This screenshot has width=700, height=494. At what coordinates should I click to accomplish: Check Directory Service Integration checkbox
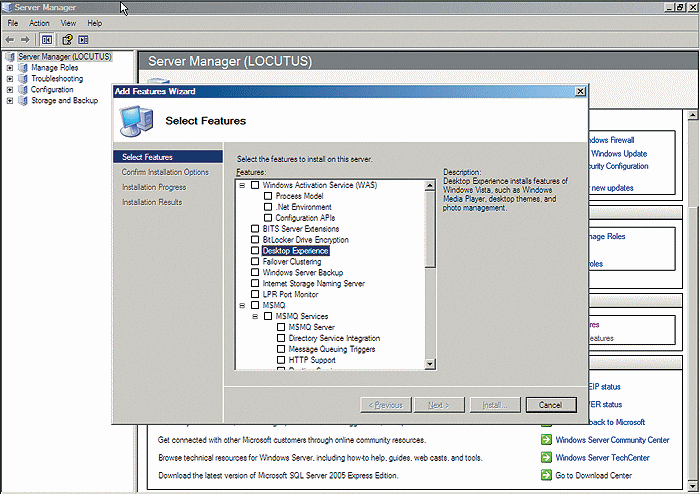pyautogui.click(x=281, y=338)
